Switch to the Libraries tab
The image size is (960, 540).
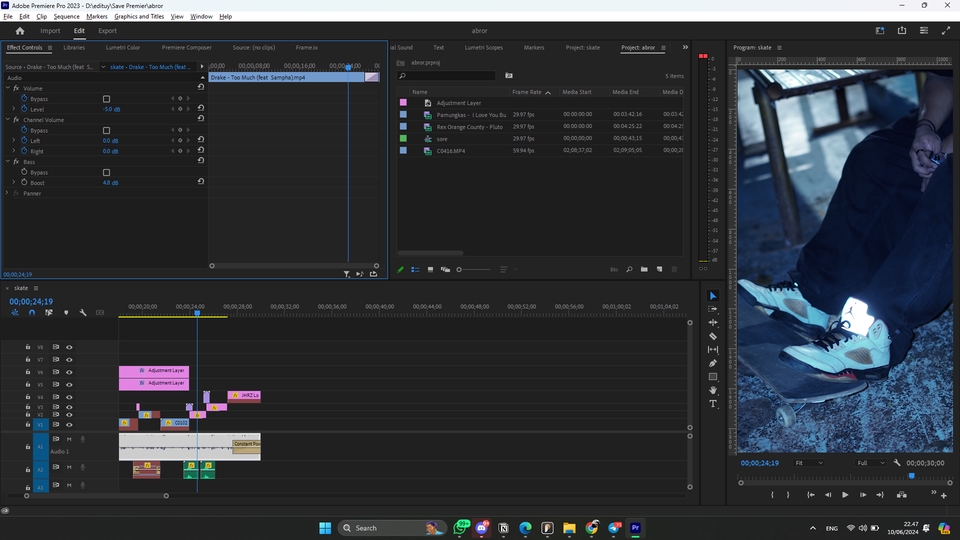[74, 47]
